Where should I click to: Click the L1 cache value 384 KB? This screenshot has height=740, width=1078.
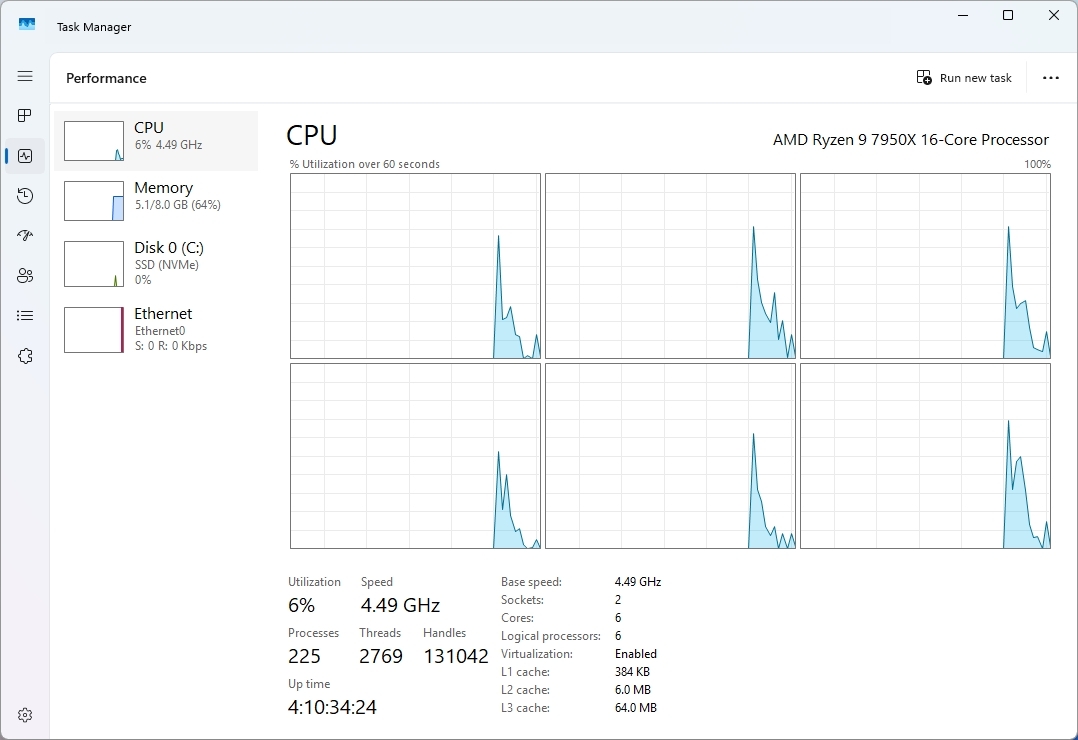(x=632, y=671)
